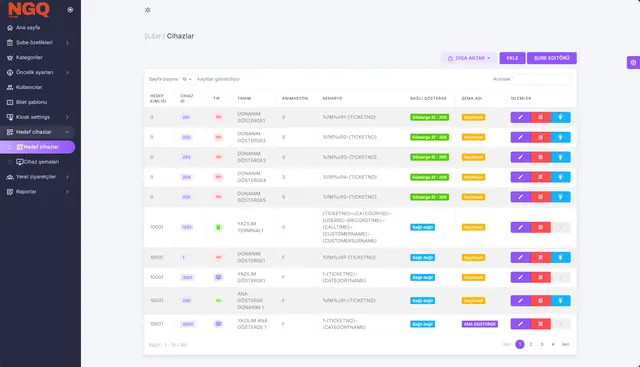Image resolution: width=640 pixels, height=367 pixels.
Task: Click device ID badge 1001
Action: tap(187, 227)
